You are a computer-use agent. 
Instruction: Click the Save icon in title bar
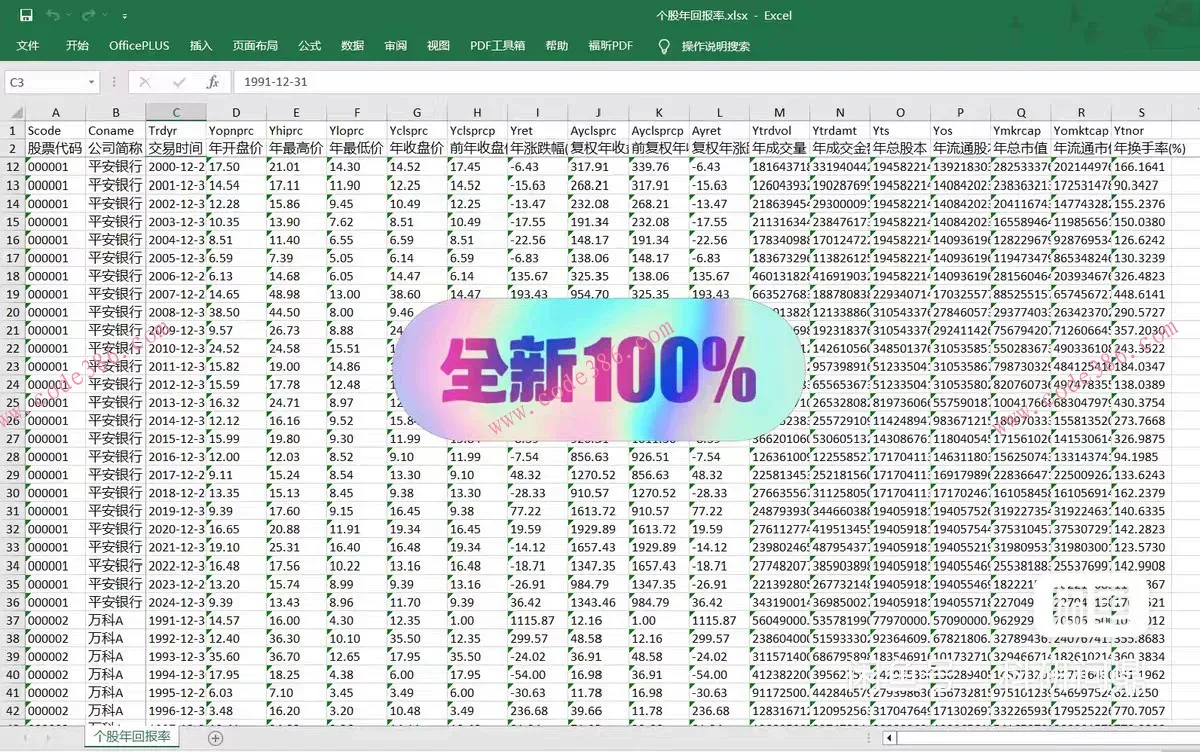pyautogui.click(x=26, y=15)
